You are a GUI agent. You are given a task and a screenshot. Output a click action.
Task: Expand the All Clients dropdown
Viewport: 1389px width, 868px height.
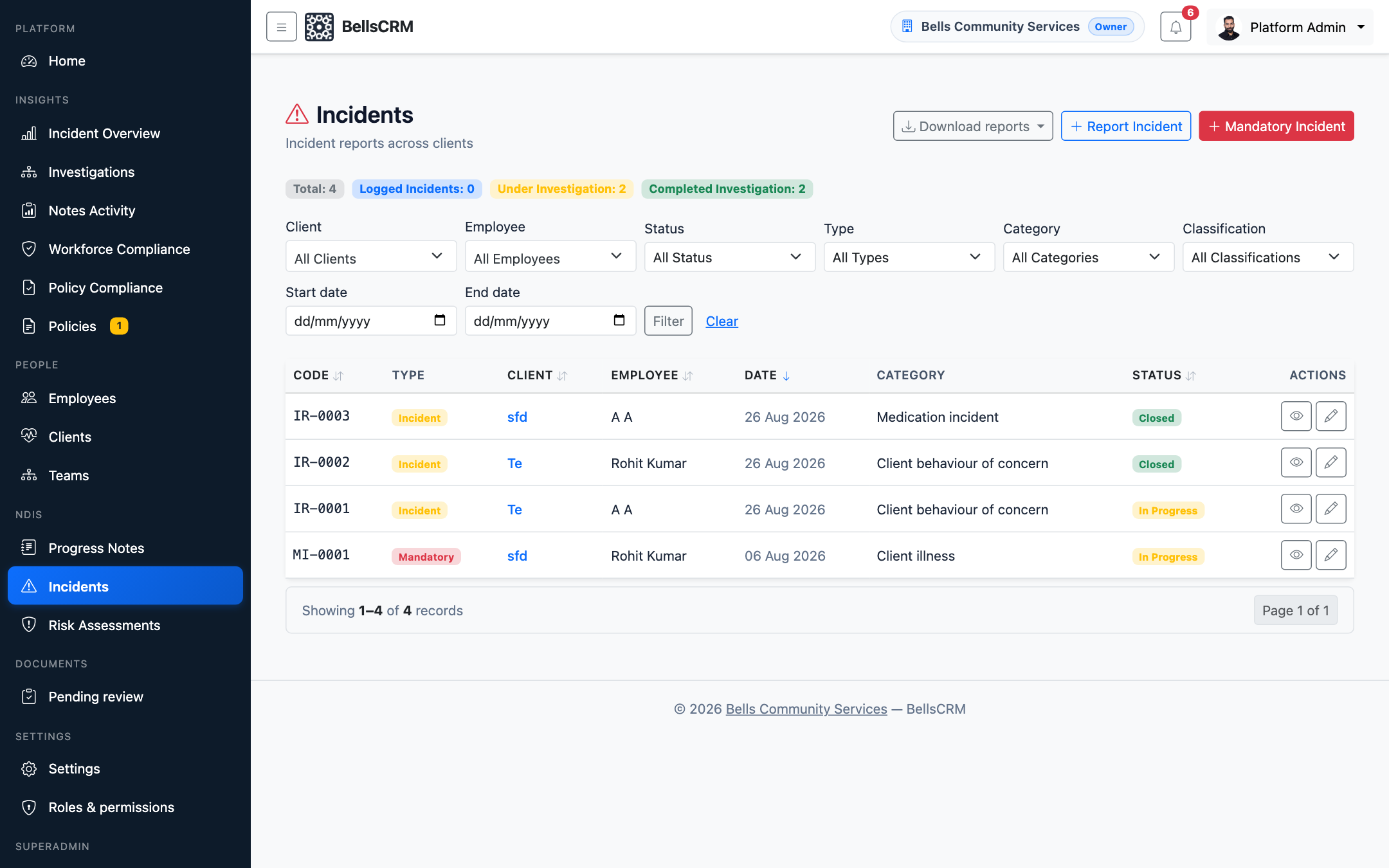pos(371,257)
